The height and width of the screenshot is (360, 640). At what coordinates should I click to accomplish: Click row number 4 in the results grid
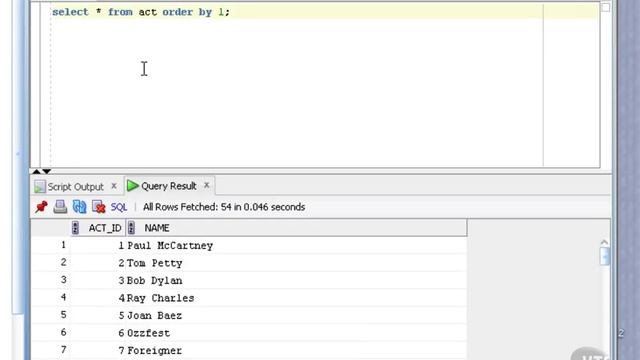[x=63, y=298]
